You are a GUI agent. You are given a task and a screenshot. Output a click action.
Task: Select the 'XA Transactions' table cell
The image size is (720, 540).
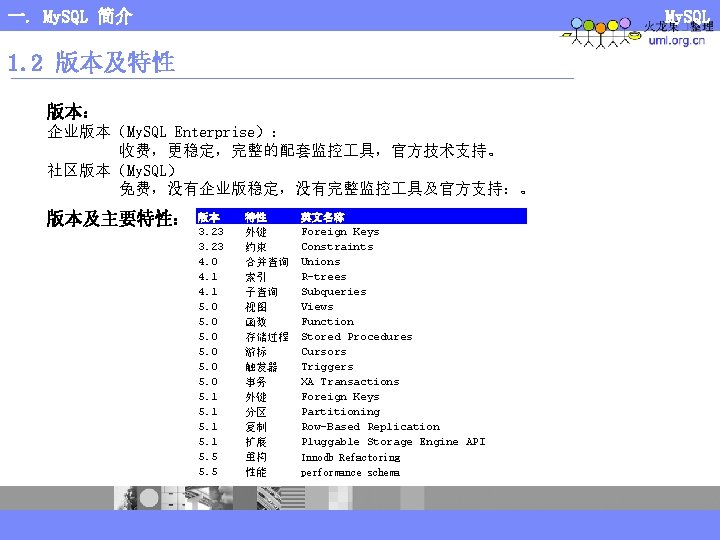click(x=350, y=382)
